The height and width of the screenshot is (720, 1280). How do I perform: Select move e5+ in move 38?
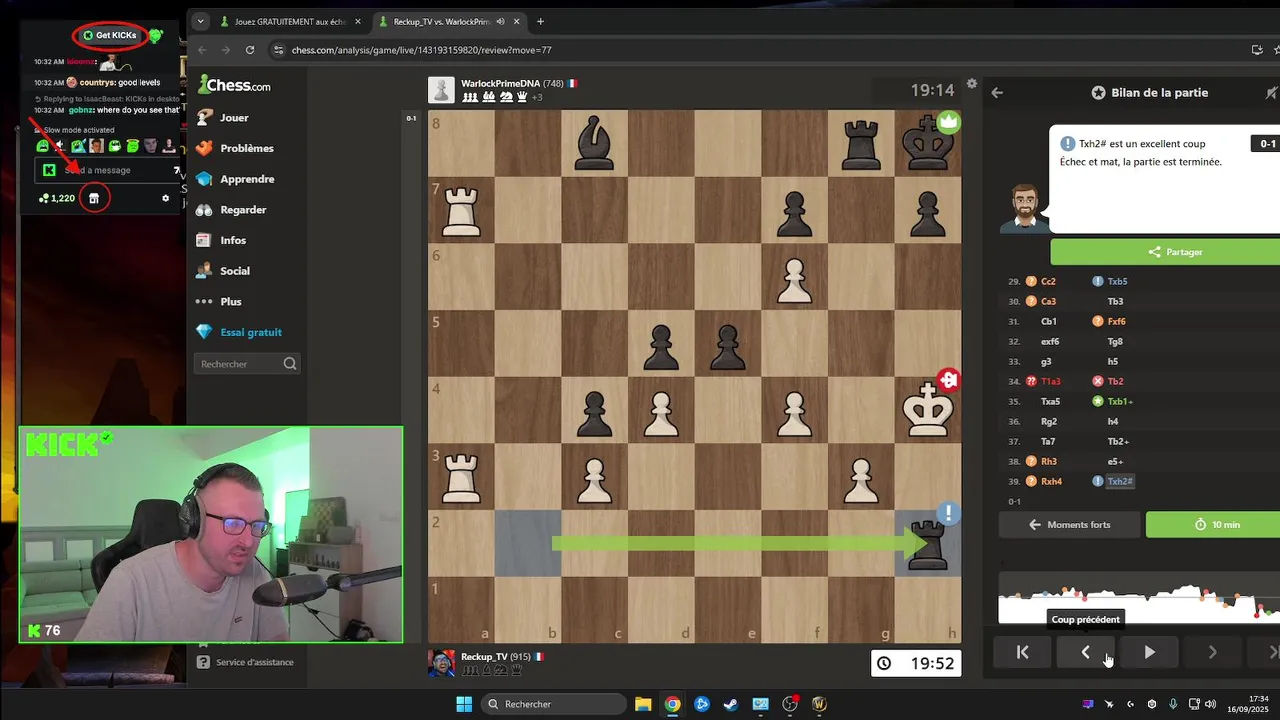click(x=1115, y=461)
